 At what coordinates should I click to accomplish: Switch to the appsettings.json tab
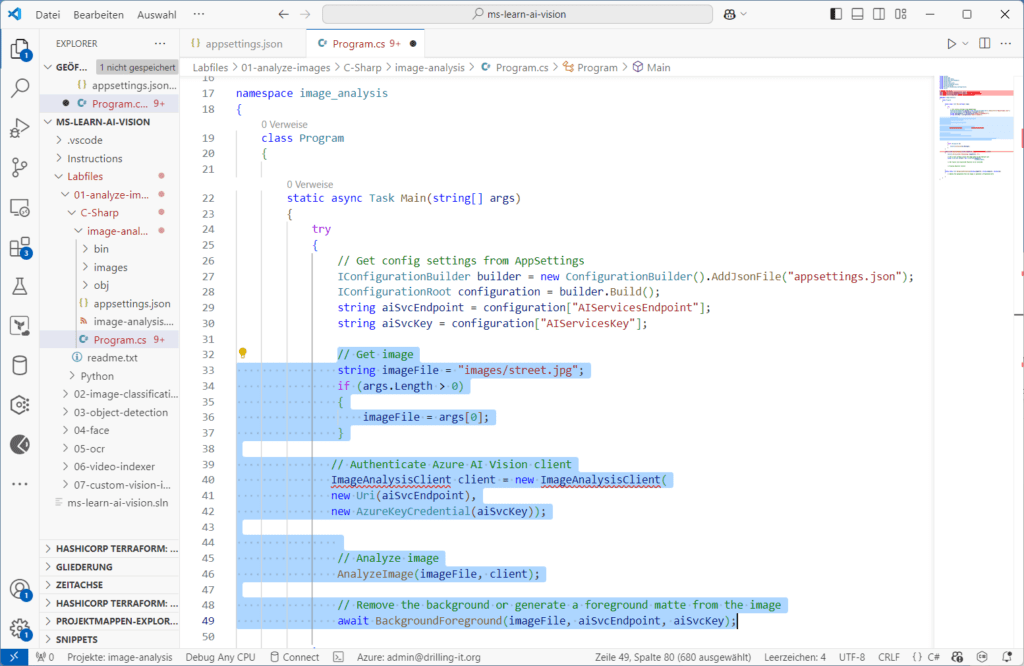pos(242,44)
